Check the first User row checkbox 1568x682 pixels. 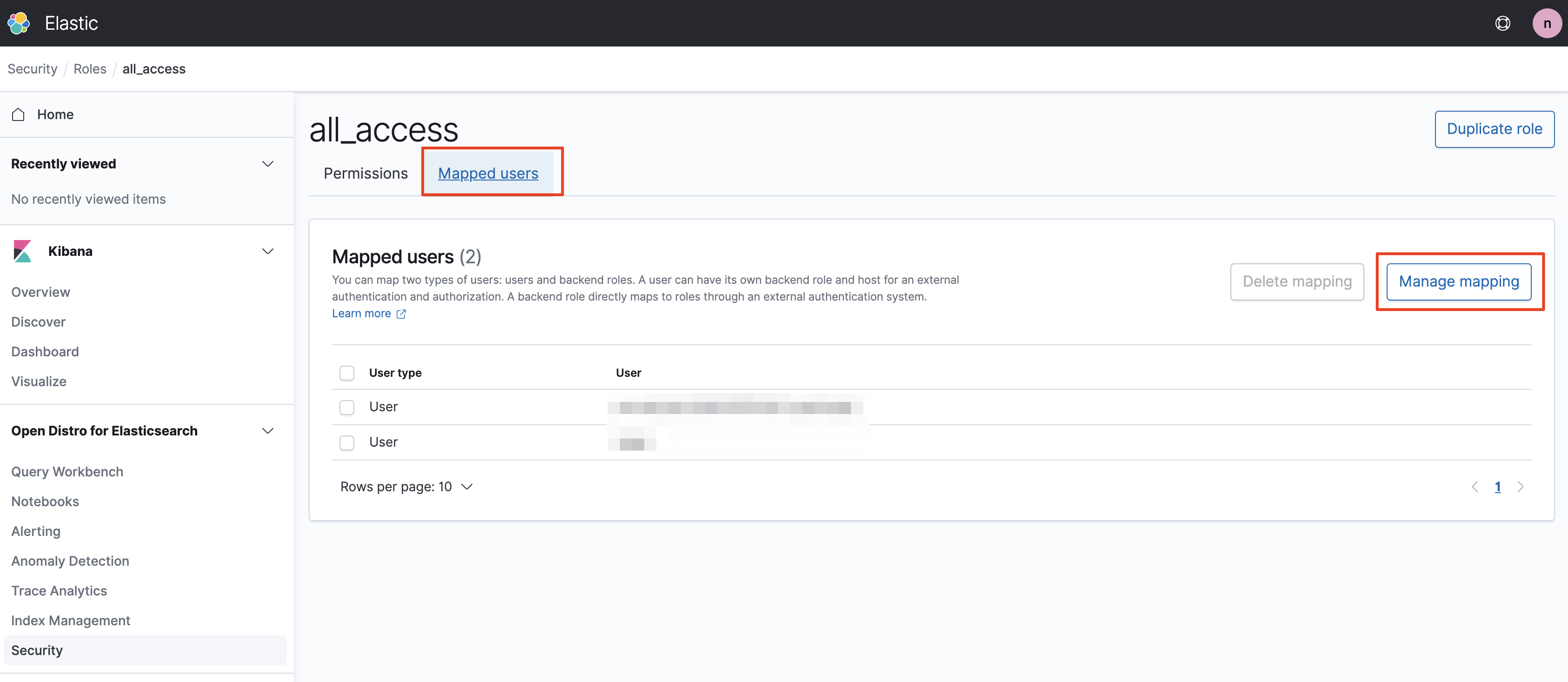coord(347,407)
